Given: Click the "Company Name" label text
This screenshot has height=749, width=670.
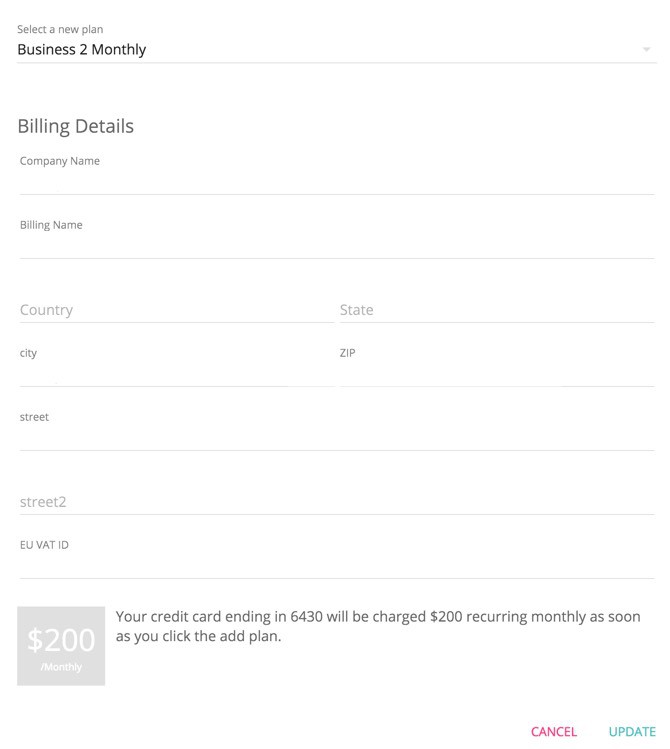Looking at the screenshot, I should pos(60,161).
